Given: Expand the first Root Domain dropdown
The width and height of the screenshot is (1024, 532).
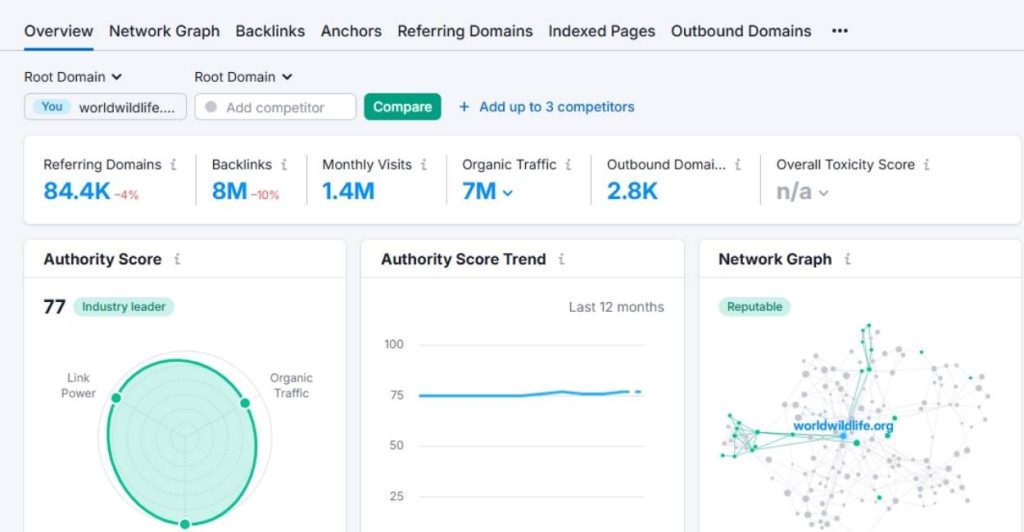Looking at the screenshot, I should (x=73, y=77).
